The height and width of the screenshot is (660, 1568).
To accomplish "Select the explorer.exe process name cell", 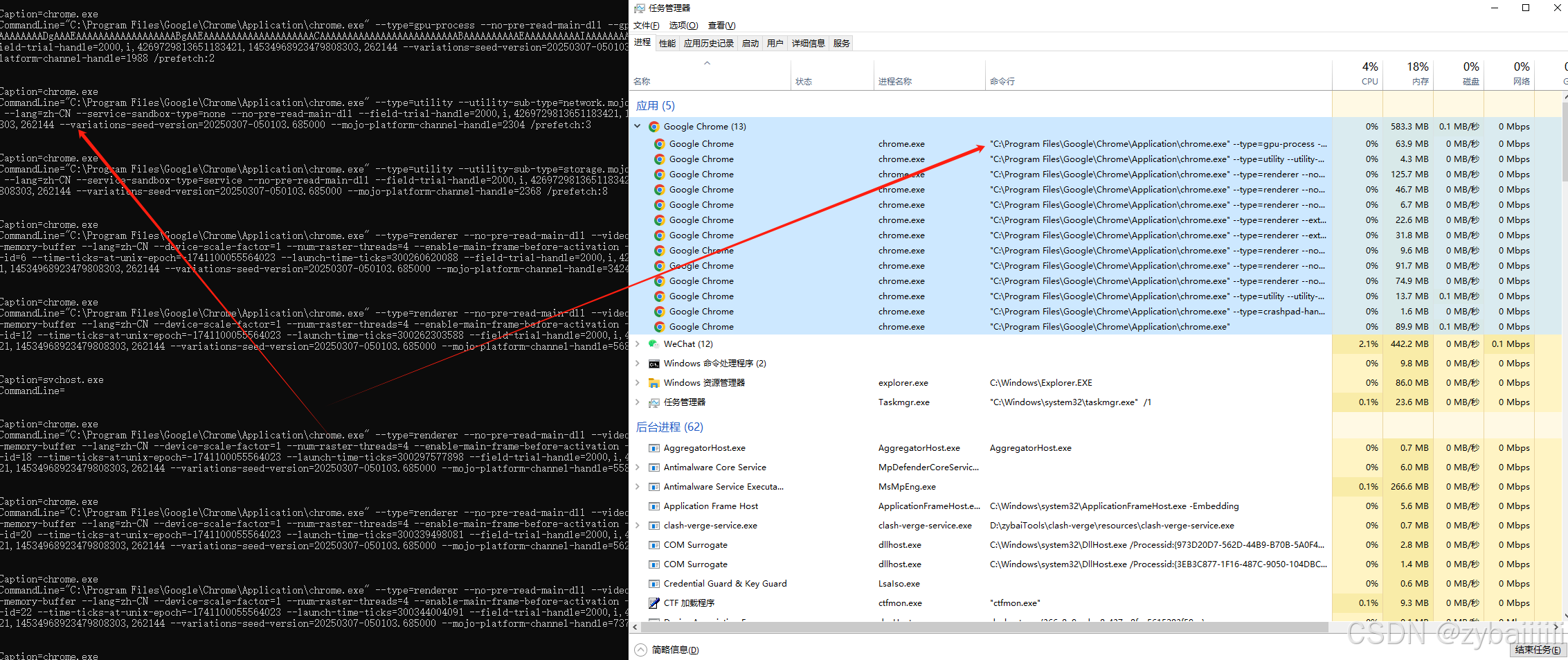I will (903, 383).
